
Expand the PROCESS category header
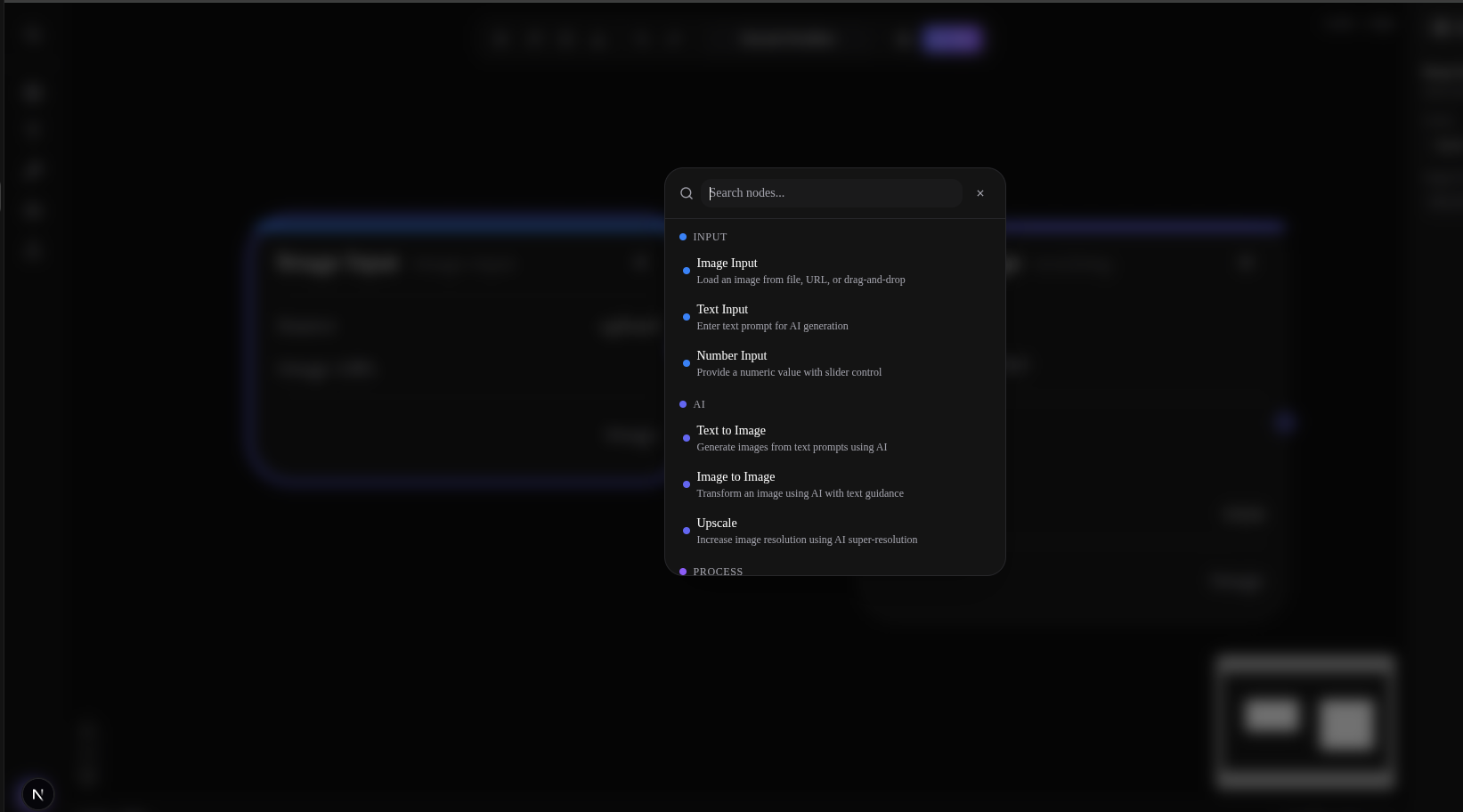(x=717, y=571)
